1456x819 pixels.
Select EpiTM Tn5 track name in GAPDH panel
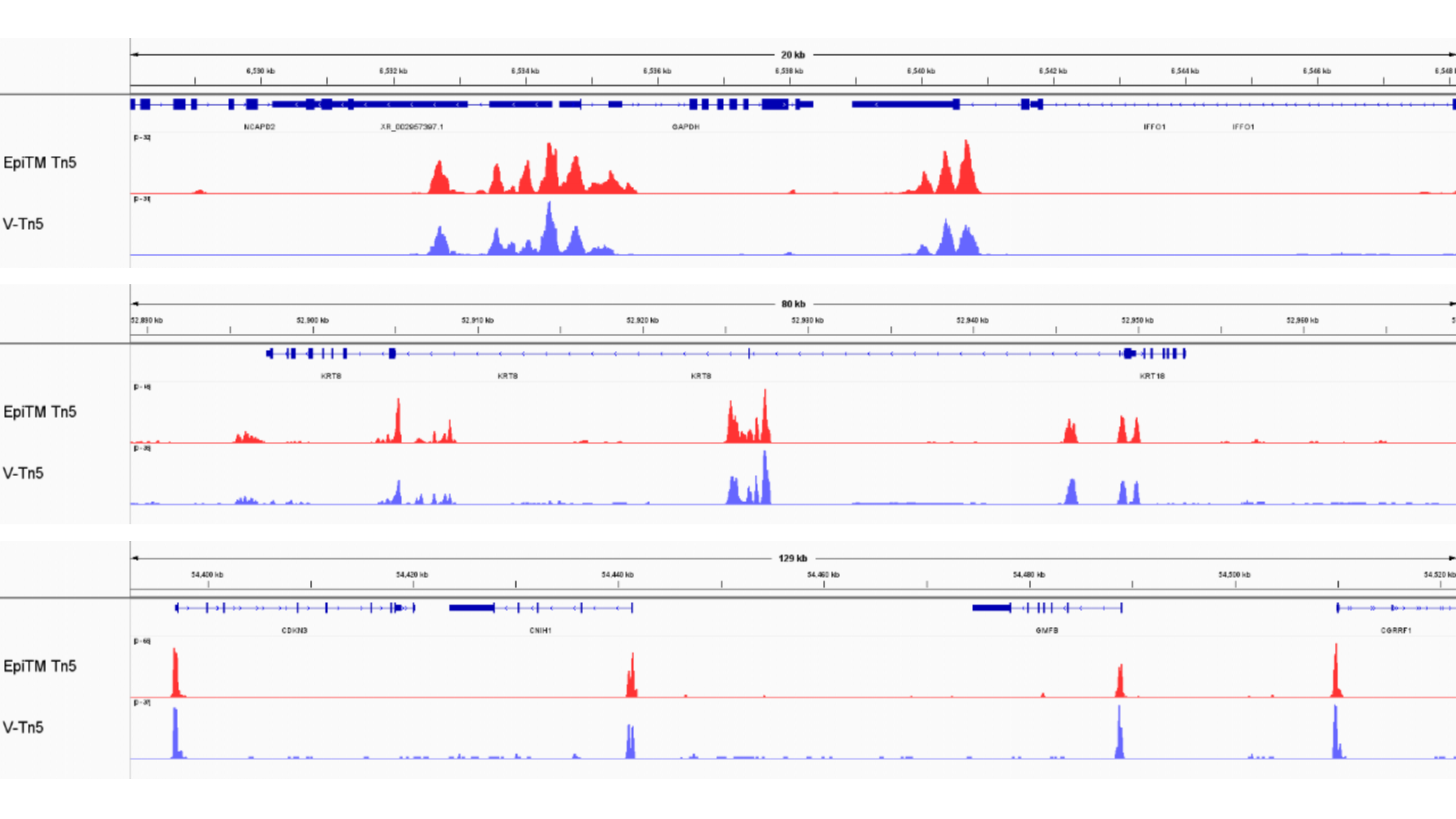tap(39, 163)
